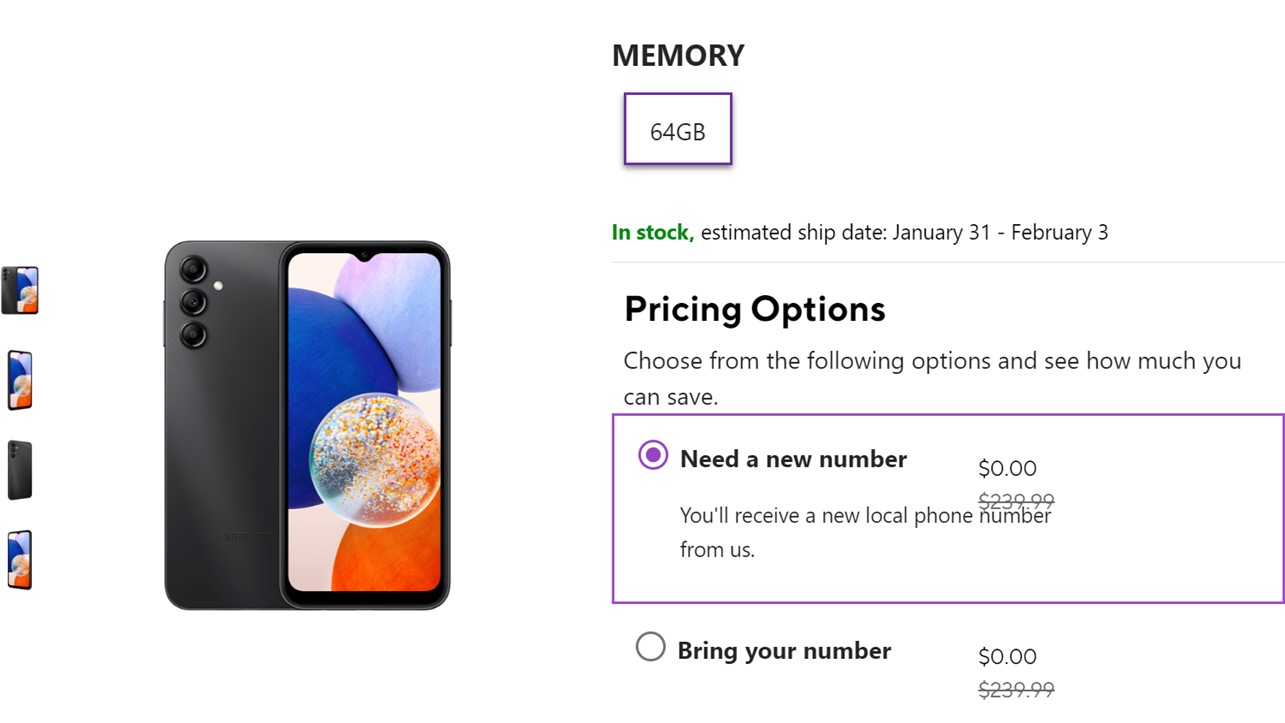Click $0.00 price beside Bring your number
The height and width of the screenshot is (723, 1285).
click(x=1007, y=657)
